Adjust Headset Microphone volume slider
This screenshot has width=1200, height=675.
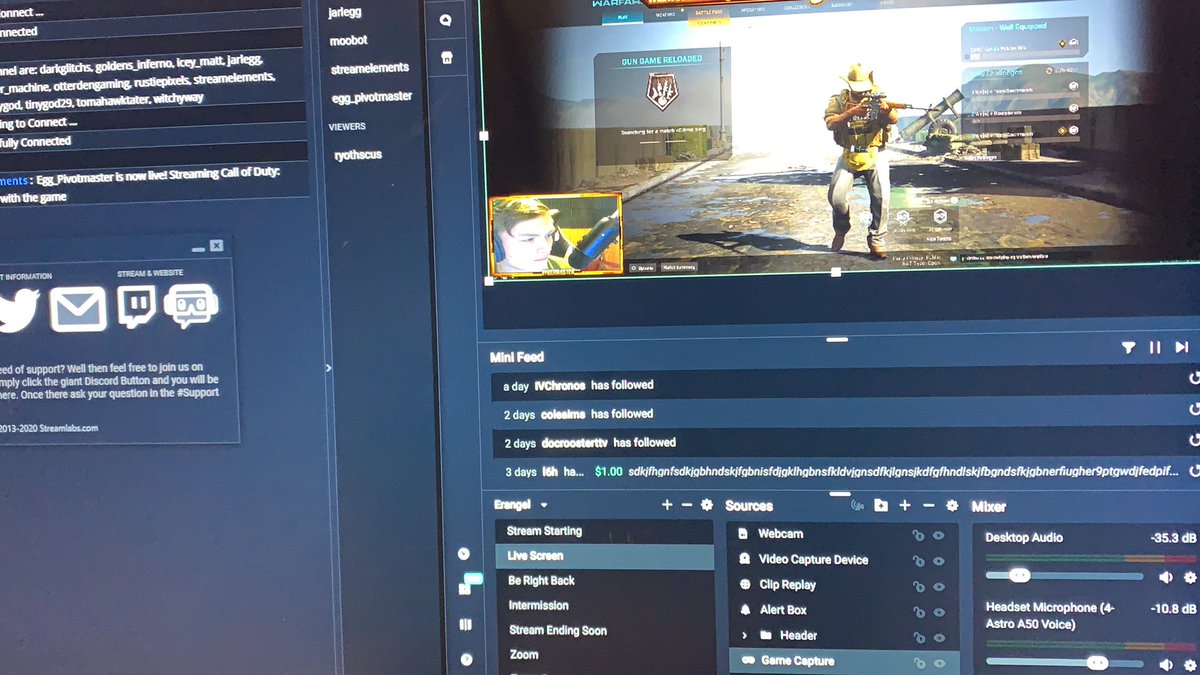click(1065, 663)
